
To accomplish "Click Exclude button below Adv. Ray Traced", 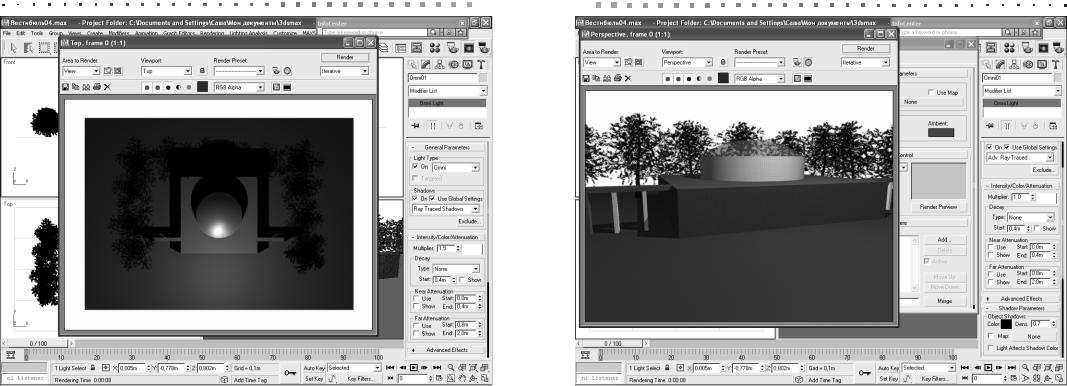I will [x=1043, y=170].
